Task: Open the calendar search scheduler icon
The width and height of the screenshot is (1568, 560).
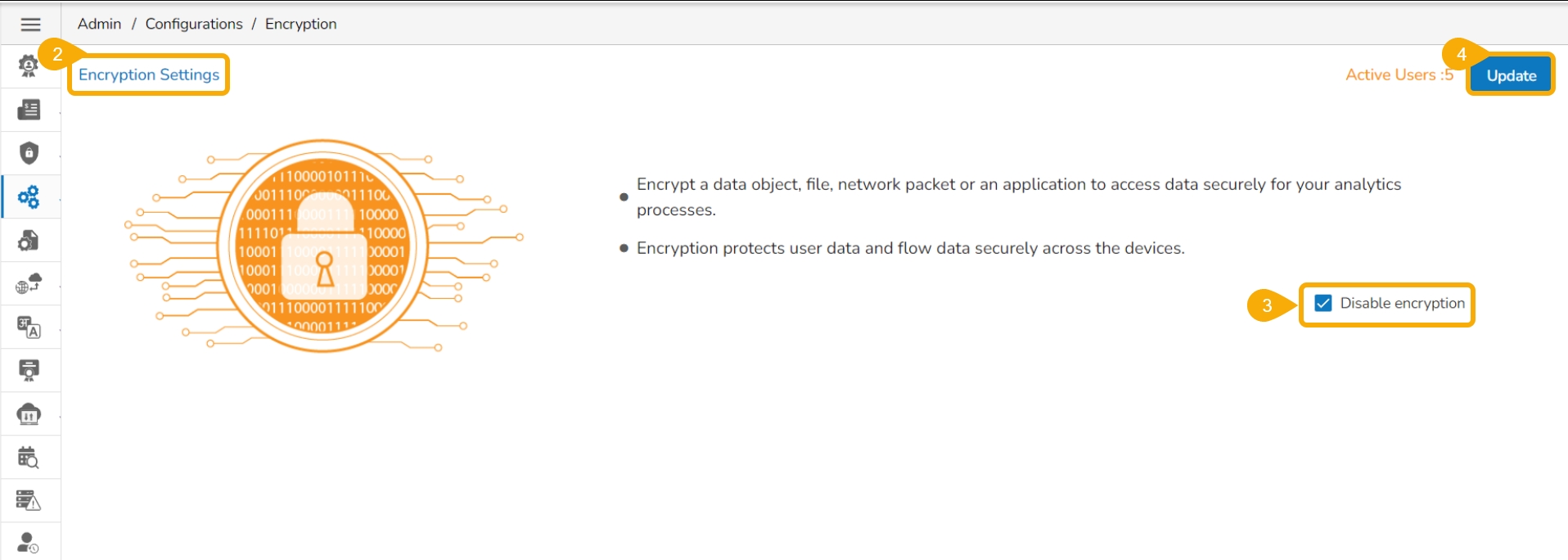Action: (29, 457)
